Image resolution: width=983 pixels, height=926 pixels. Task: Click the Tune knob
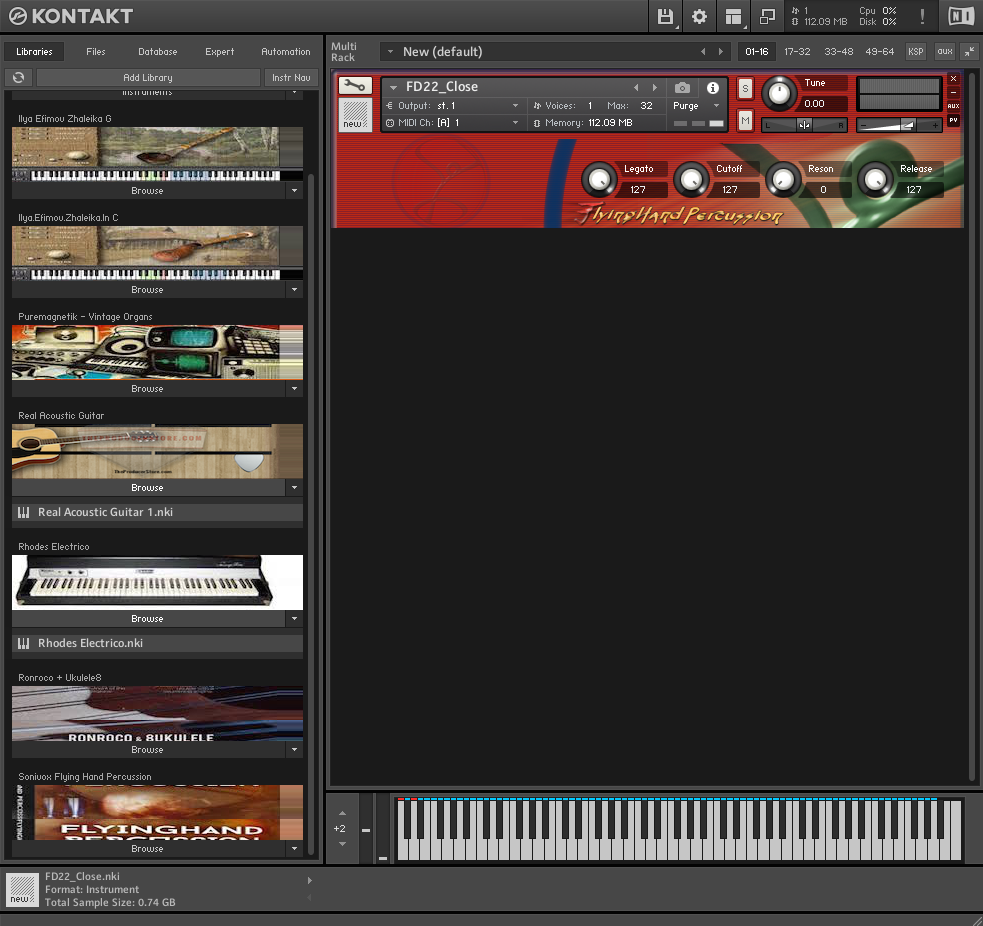tap(779, 93)
